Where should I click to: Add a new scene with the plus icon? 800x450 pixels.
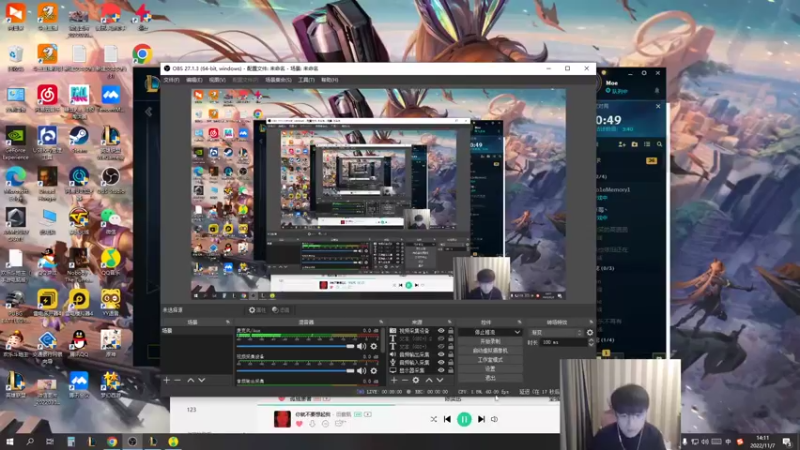(166, 380)
